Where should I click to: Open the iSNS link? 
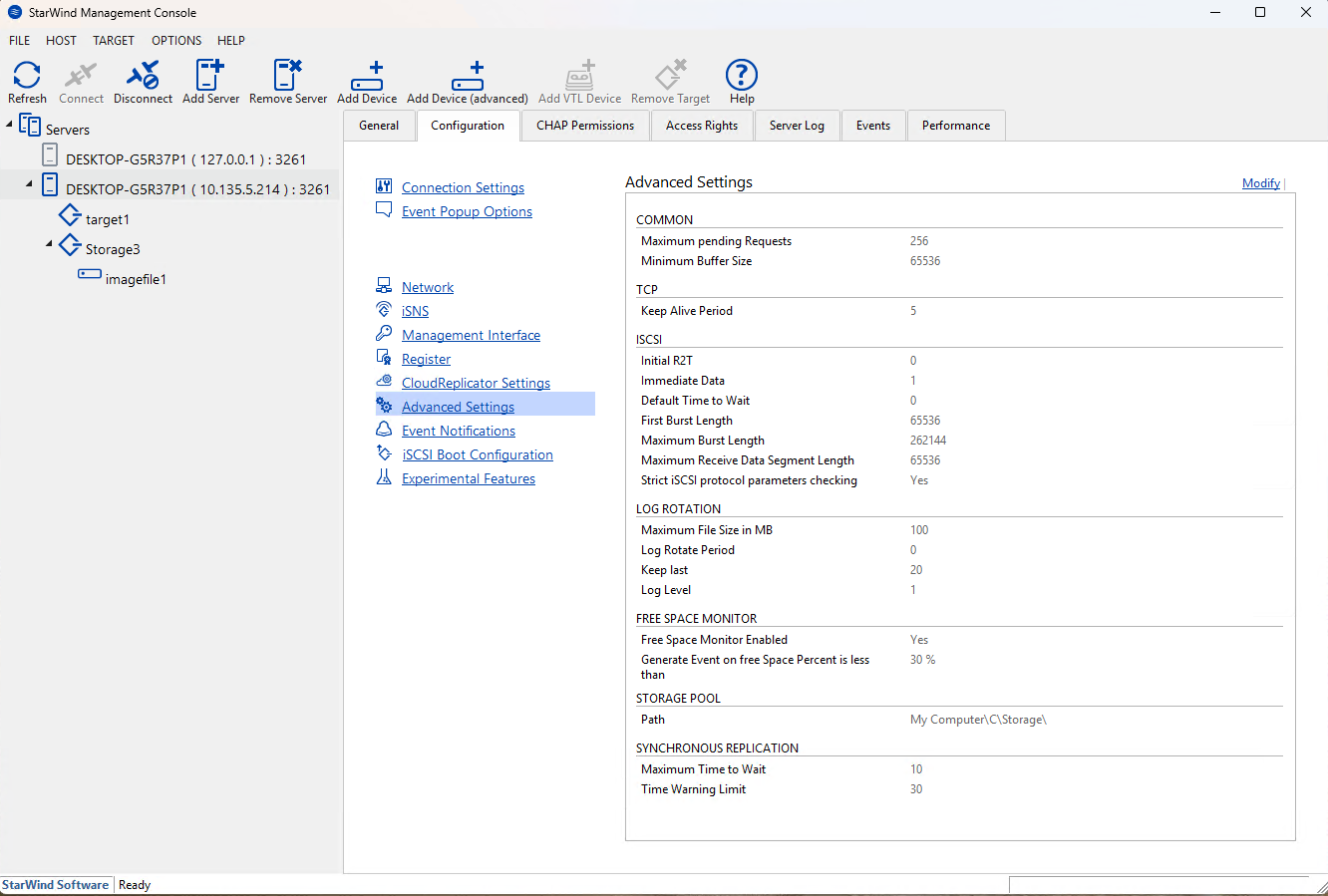415,311
